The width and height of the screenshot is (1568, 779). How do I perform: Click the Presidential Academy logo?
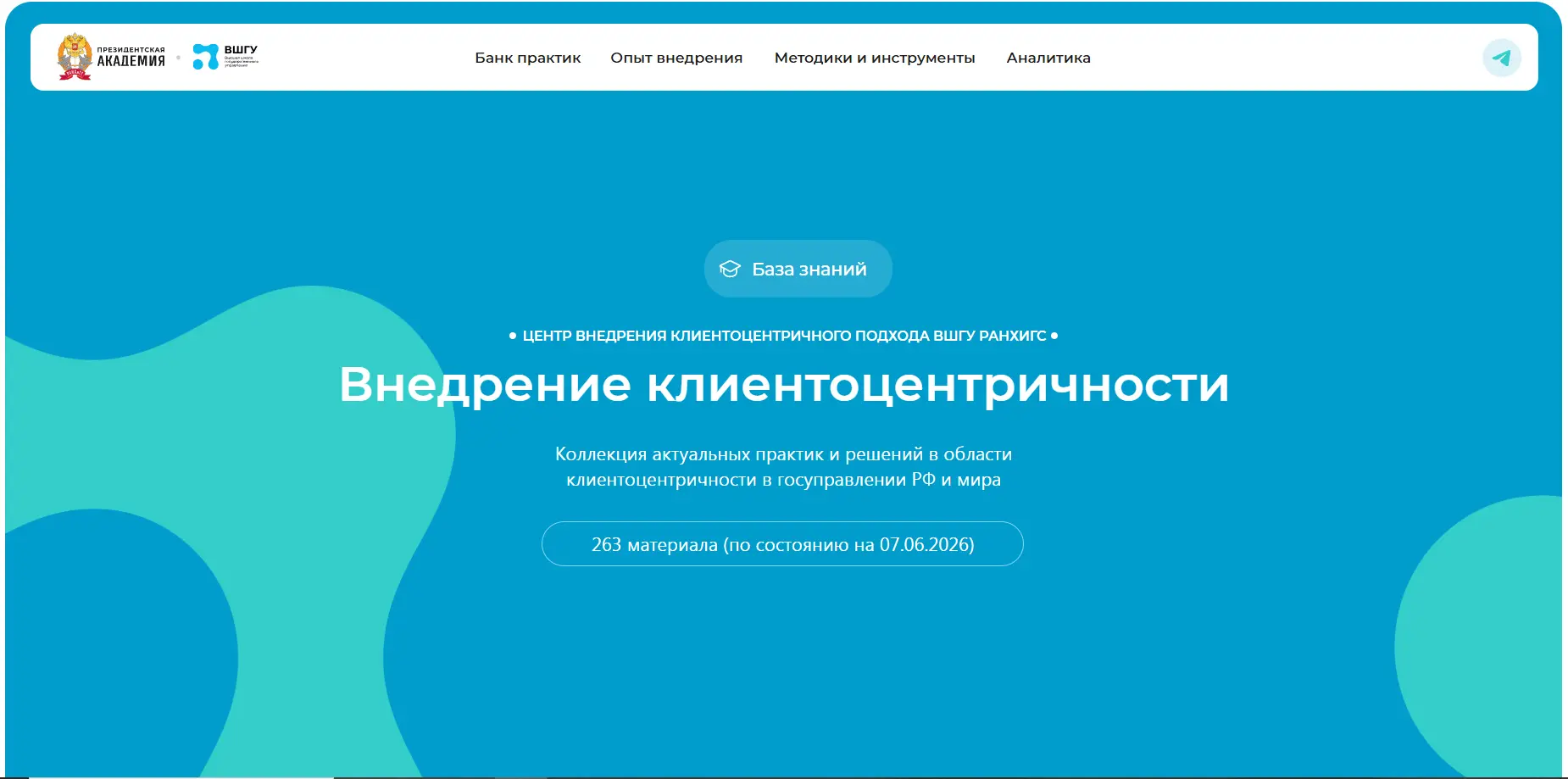111,57
